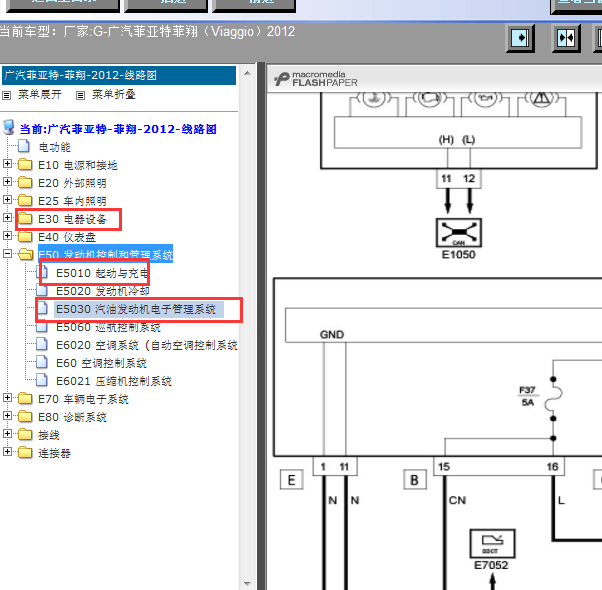Click the two-arrow split panel icon

pyautogui.click(x=566, y=38)
